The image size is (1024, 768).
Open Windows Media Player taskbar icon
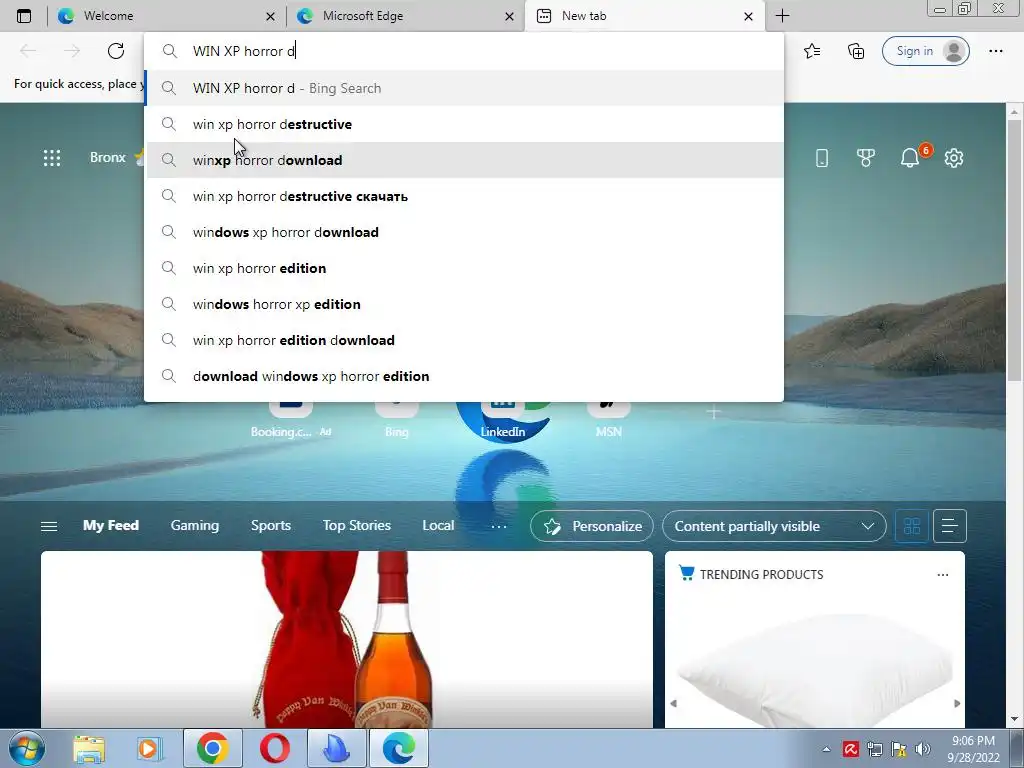[x=148, y=748]
